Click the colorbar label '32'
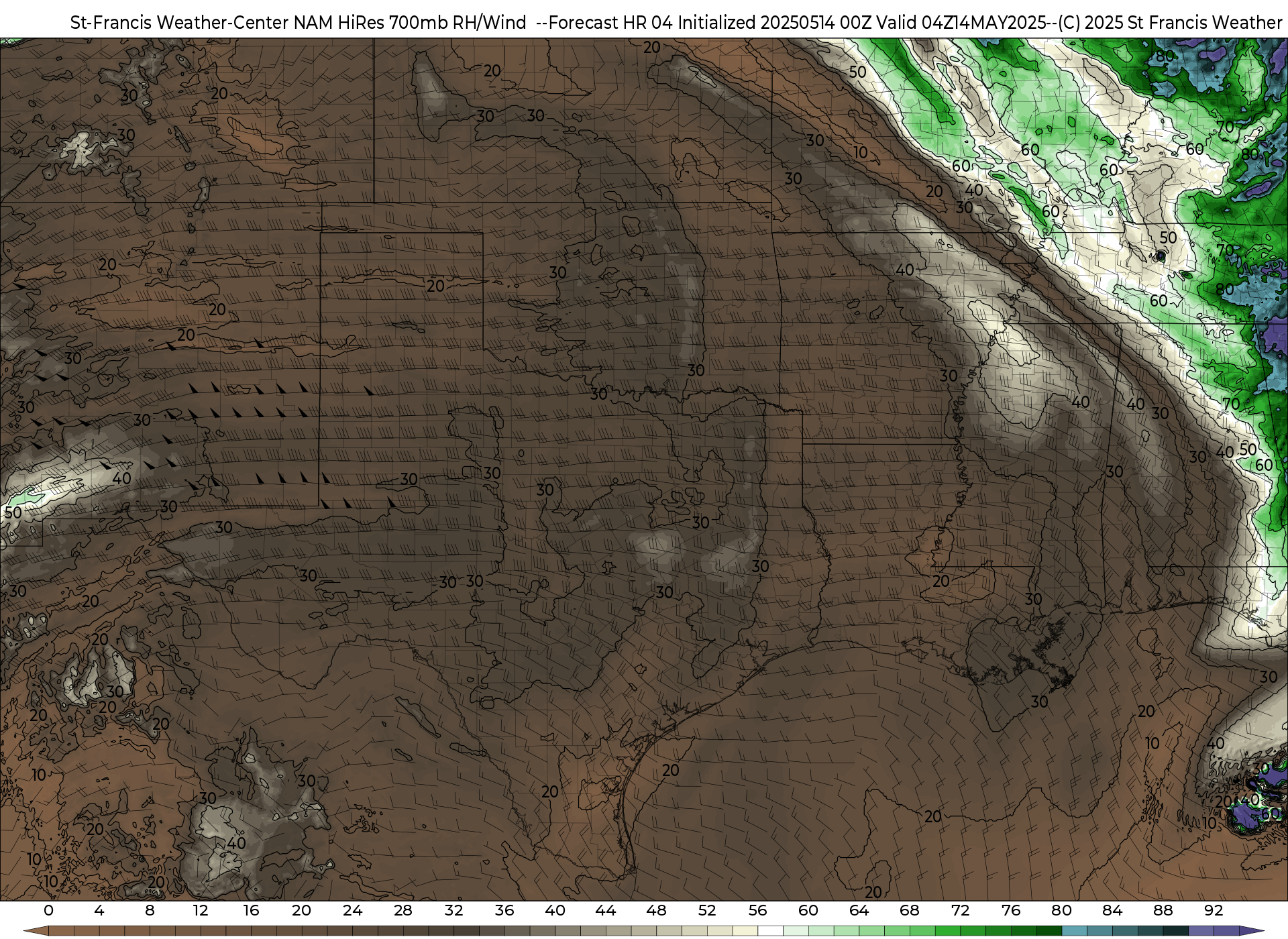 point(453,910)
